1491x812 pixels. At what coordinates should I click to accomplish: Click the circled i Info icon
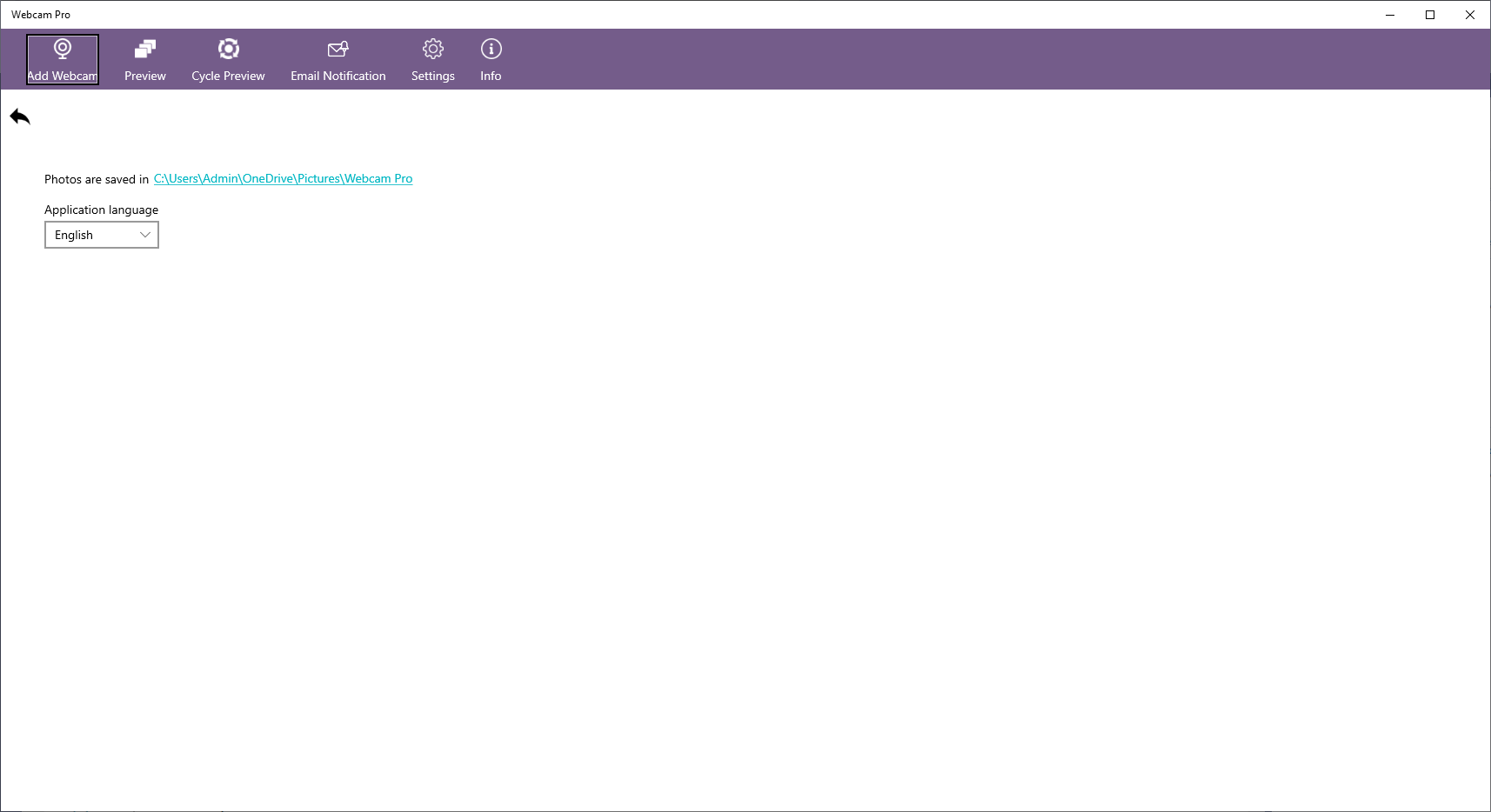click(491, 50)
